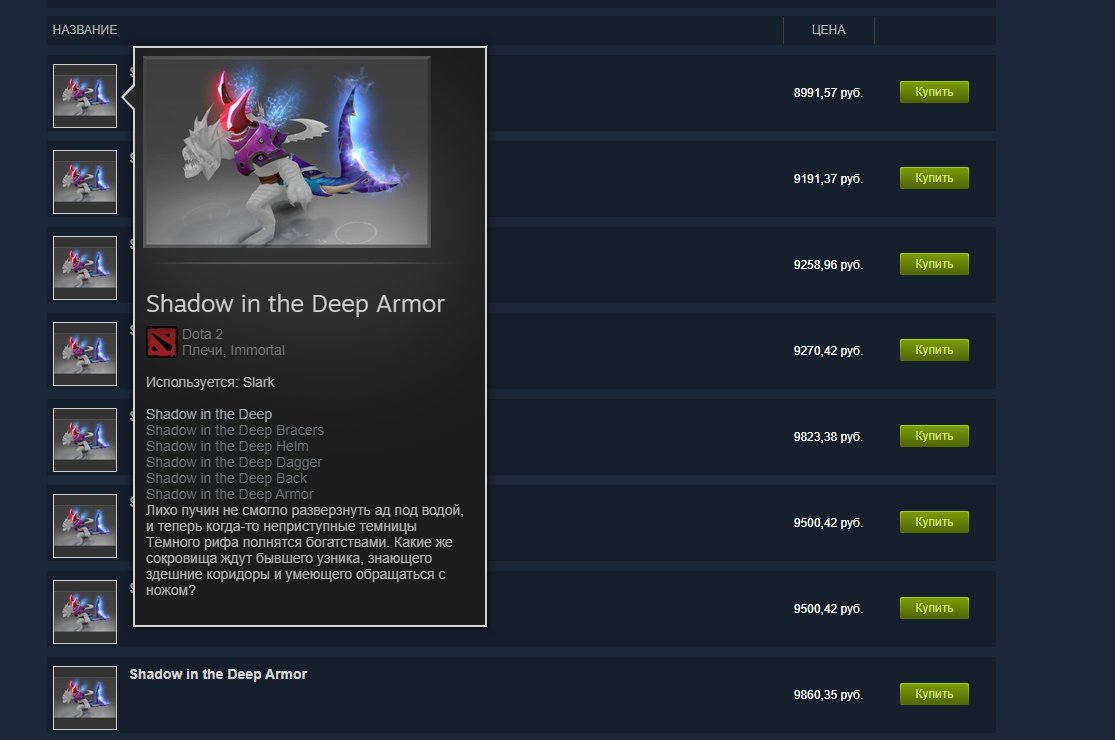This screenshot has height=740, width=1115.
Task: Buy the listing priced 9270,42 руб.
Action: pyautogui.click(x=934, y=350)
